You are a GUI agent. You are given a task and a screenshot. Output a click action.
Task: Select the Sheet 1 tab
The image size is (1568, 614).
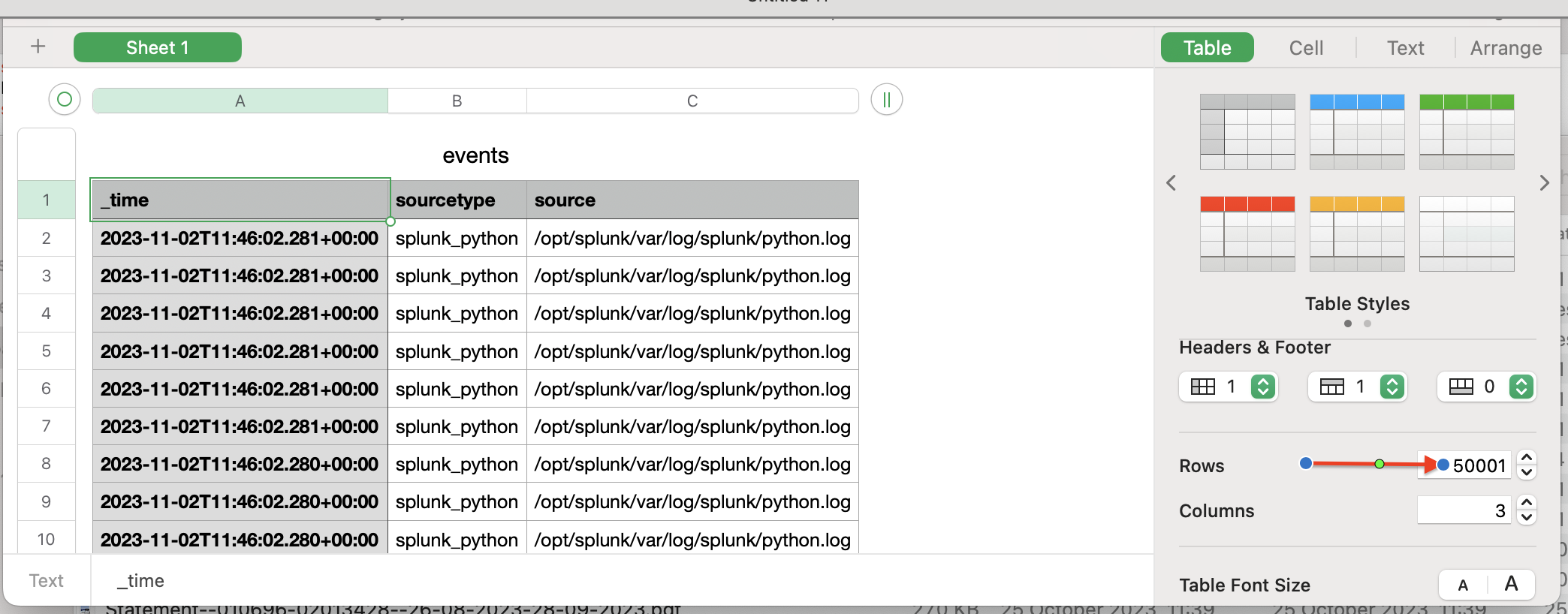[157, 47]
